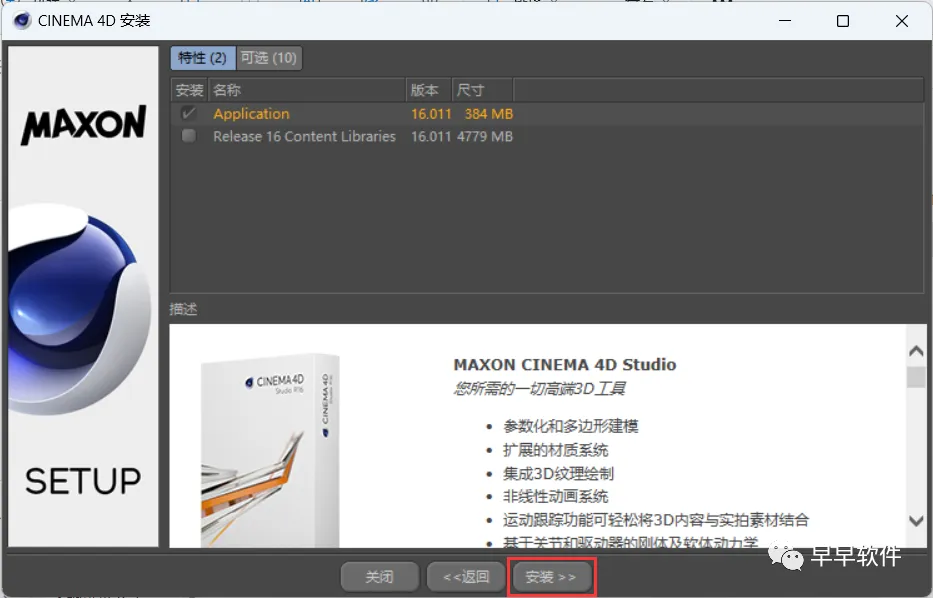The height and width of the screenshot is (598, 933).
Task: Click description scrollbar up arrow
Action: tap(916, 351)
